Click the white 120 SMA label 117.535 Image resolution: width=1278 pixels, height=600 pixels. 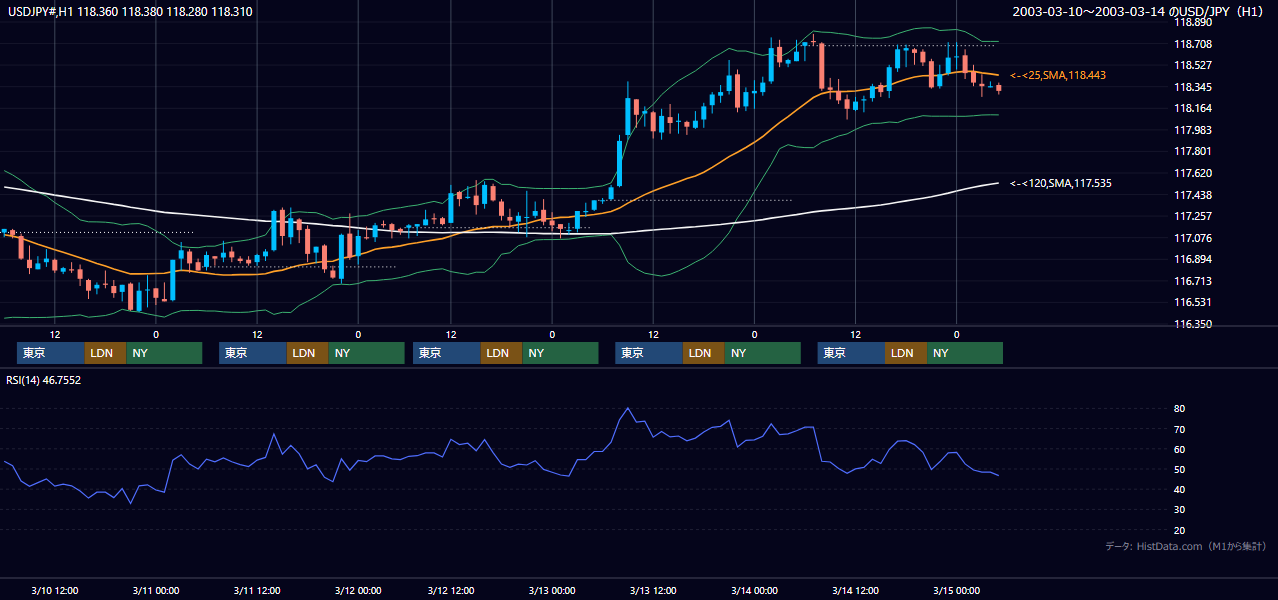(1061, 183)
